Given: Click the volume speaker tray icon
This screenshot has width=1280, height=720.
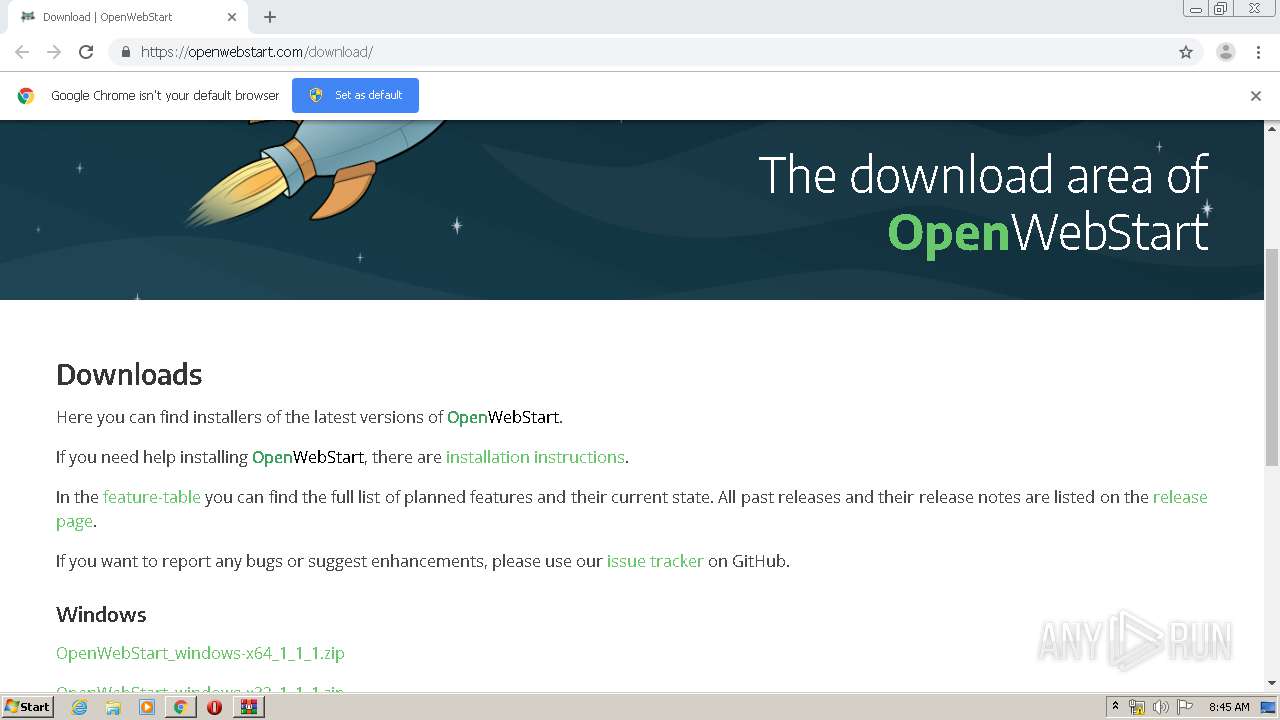Looking at the screenshot, I should click(x=1161, y=707).
